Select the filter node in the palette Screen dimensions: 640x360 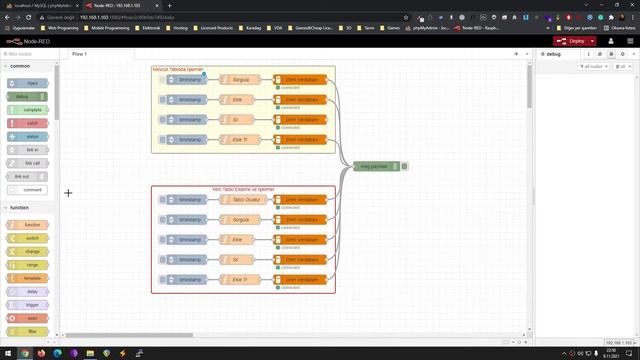point(27,331)
